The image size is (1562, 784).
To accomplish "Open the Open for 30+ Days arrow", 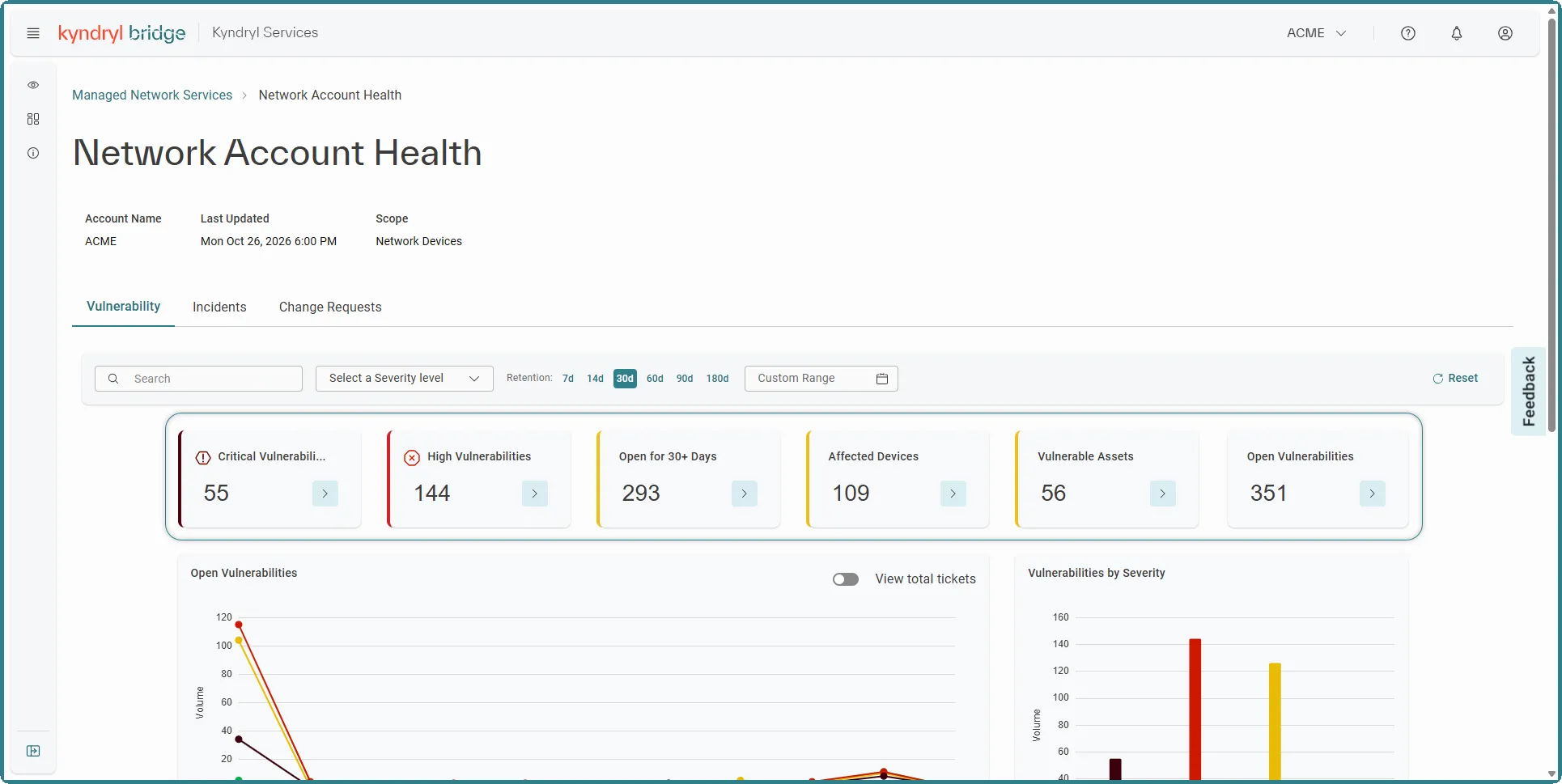I will (745, 494).
